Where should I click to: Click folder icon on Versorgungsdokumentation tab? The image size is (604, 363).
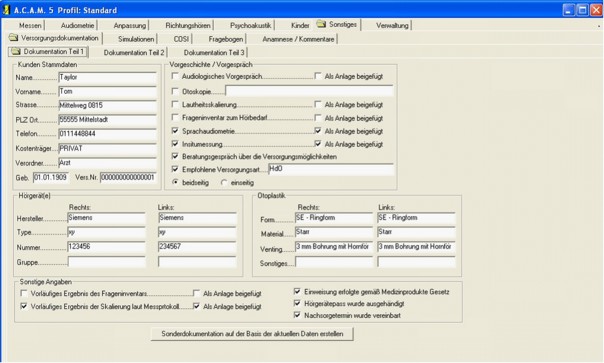tap(13, 37)
